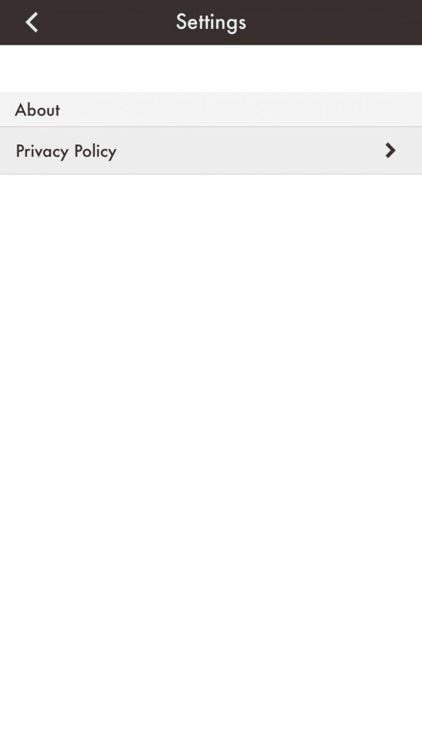View Privacy Policy under the About section

(211, 151)
